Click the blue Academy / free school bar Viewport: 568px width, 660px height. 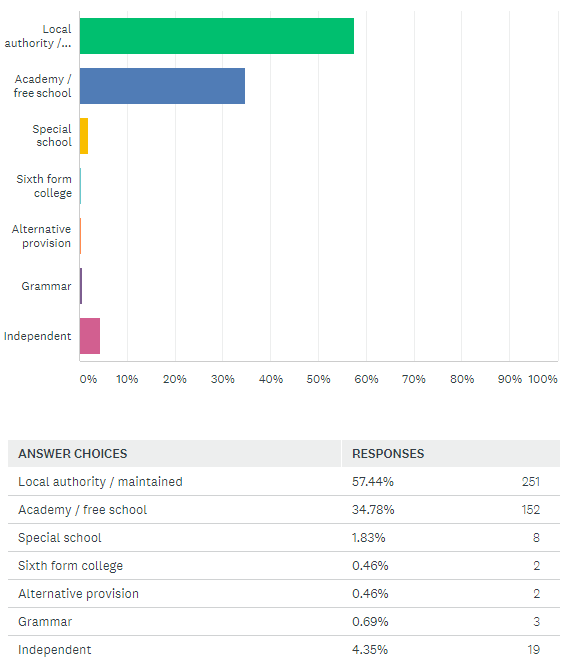(x=163, y=86)
